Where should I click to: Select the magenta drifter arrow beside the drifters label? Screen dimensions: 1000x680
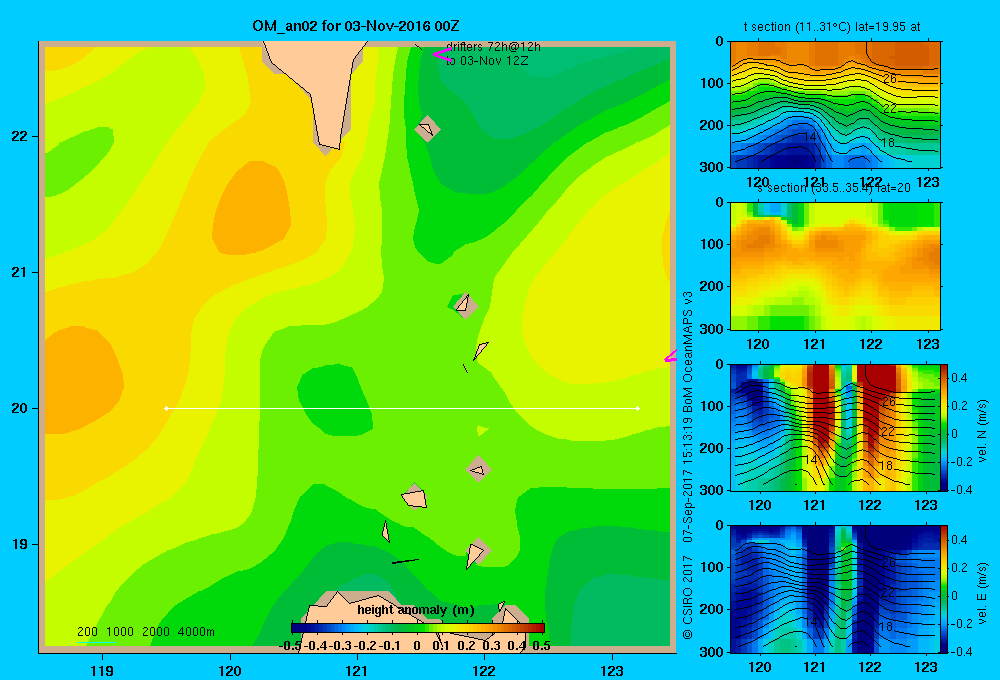pyautogui.click(x=442, y=54)
